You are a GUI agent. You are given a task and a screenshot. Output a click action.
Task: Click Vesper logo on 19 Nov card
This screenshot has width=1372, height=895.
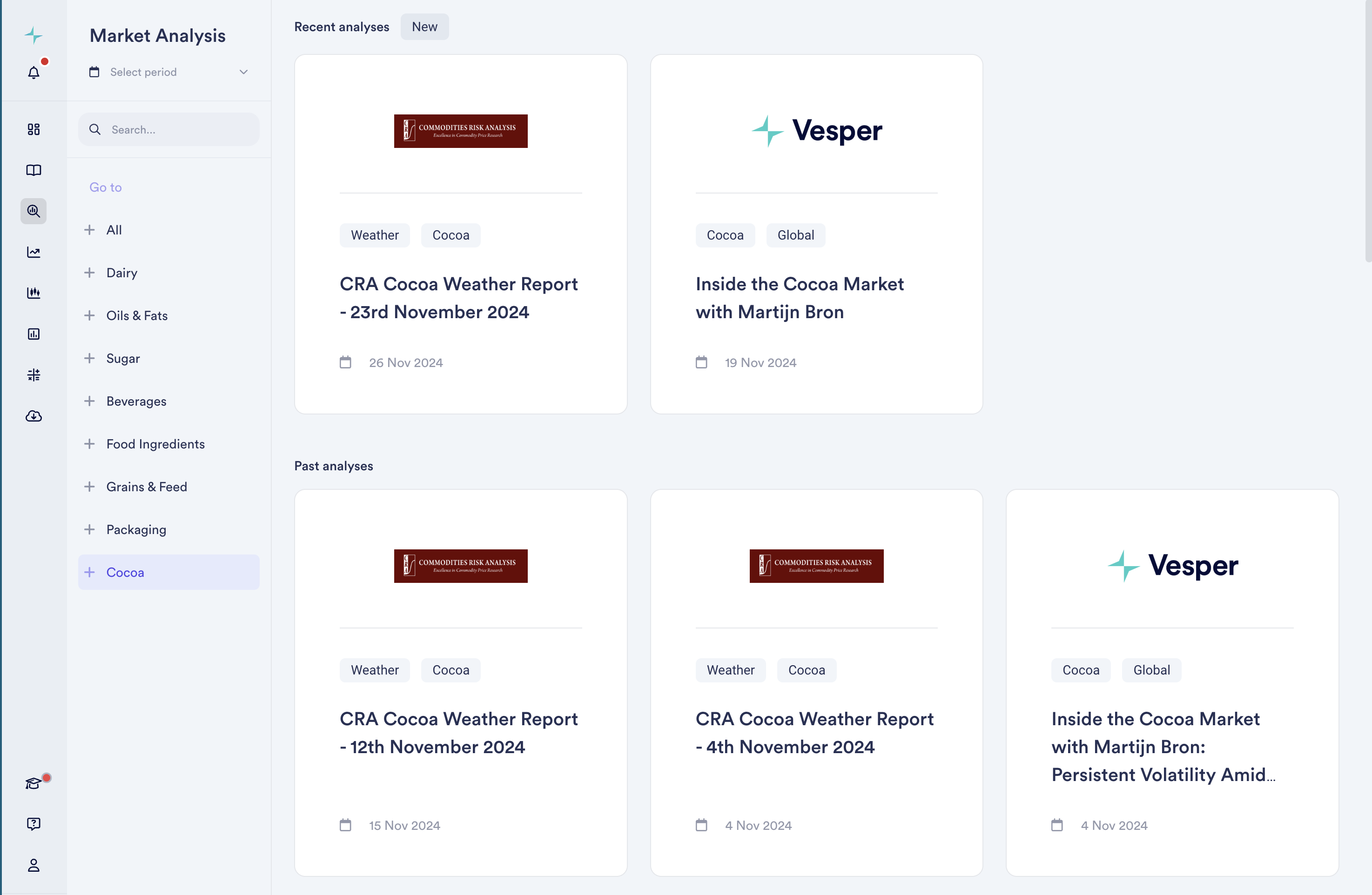(x=816, y=131)
